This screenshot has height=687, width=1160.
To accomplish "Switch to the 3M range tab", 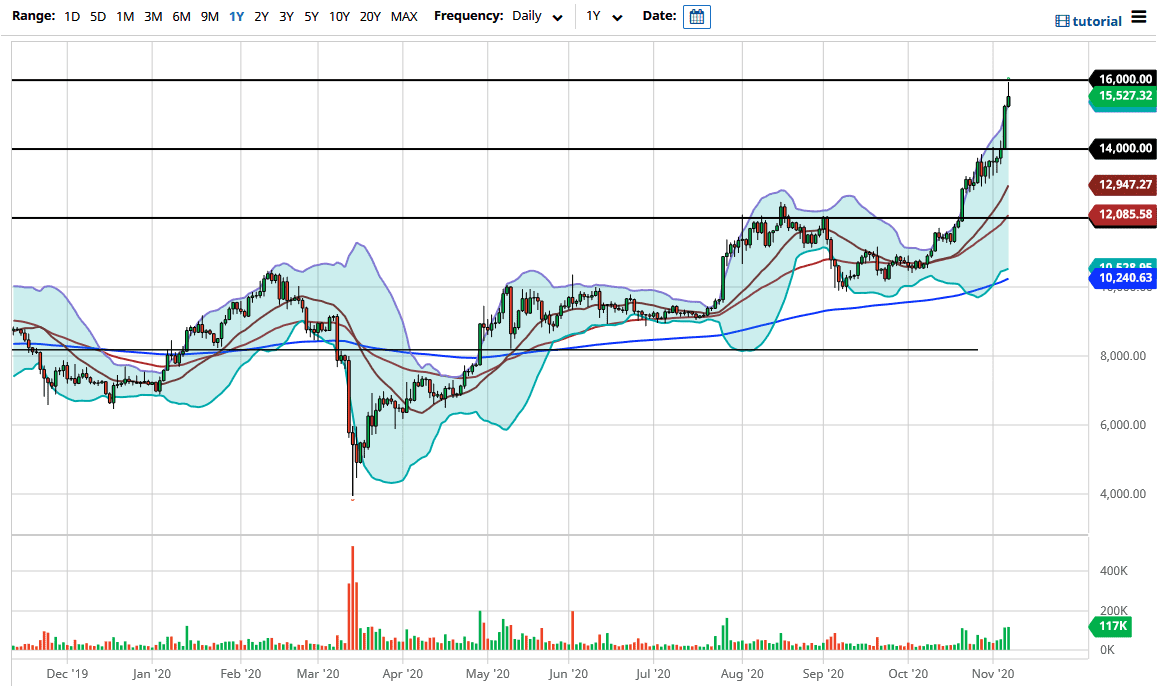I will (x=152, y=16).
